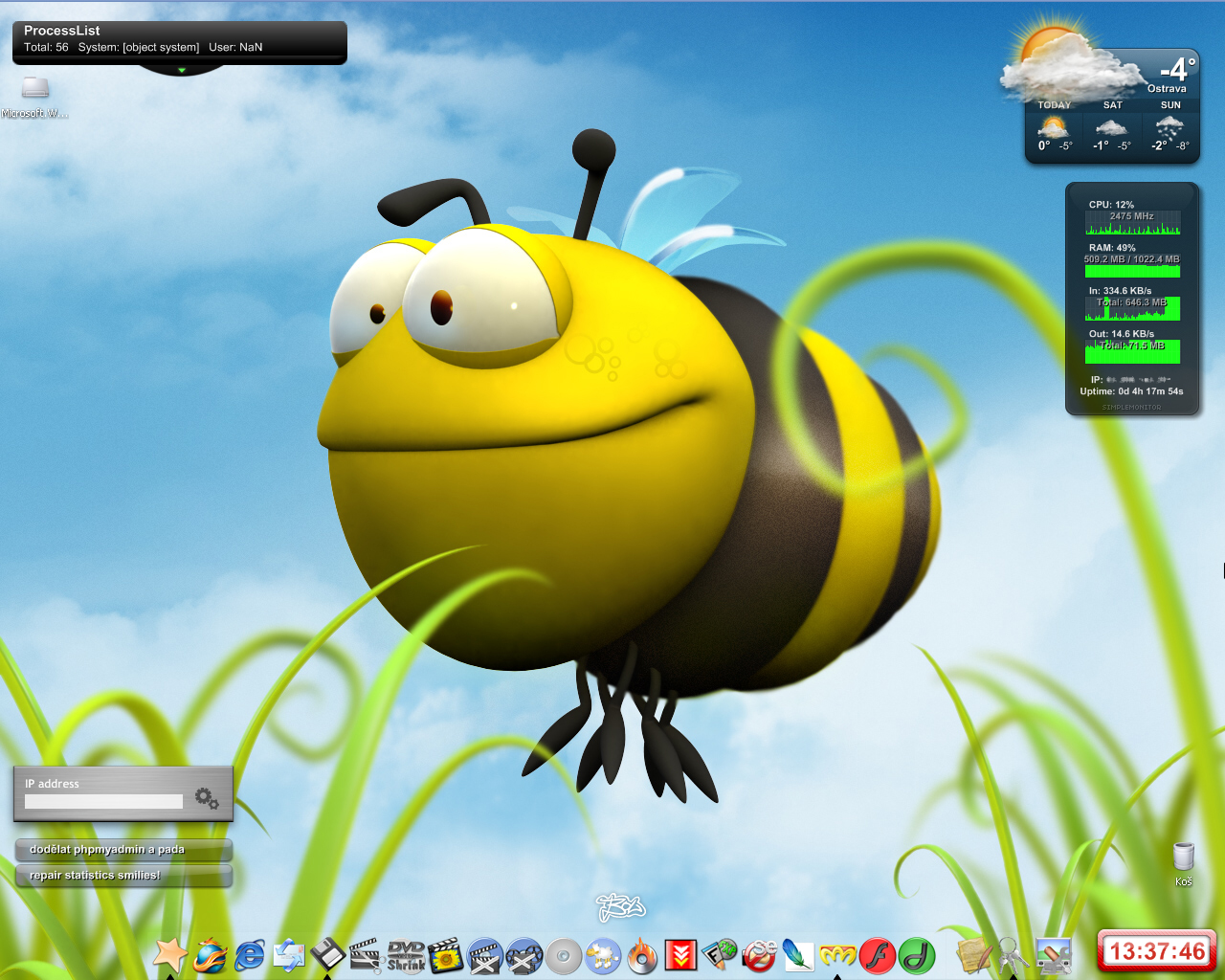This screenshot has width=1225, height=980.
Task: Open note 'repair statistics smilies!'
Action: coord(123,876)
